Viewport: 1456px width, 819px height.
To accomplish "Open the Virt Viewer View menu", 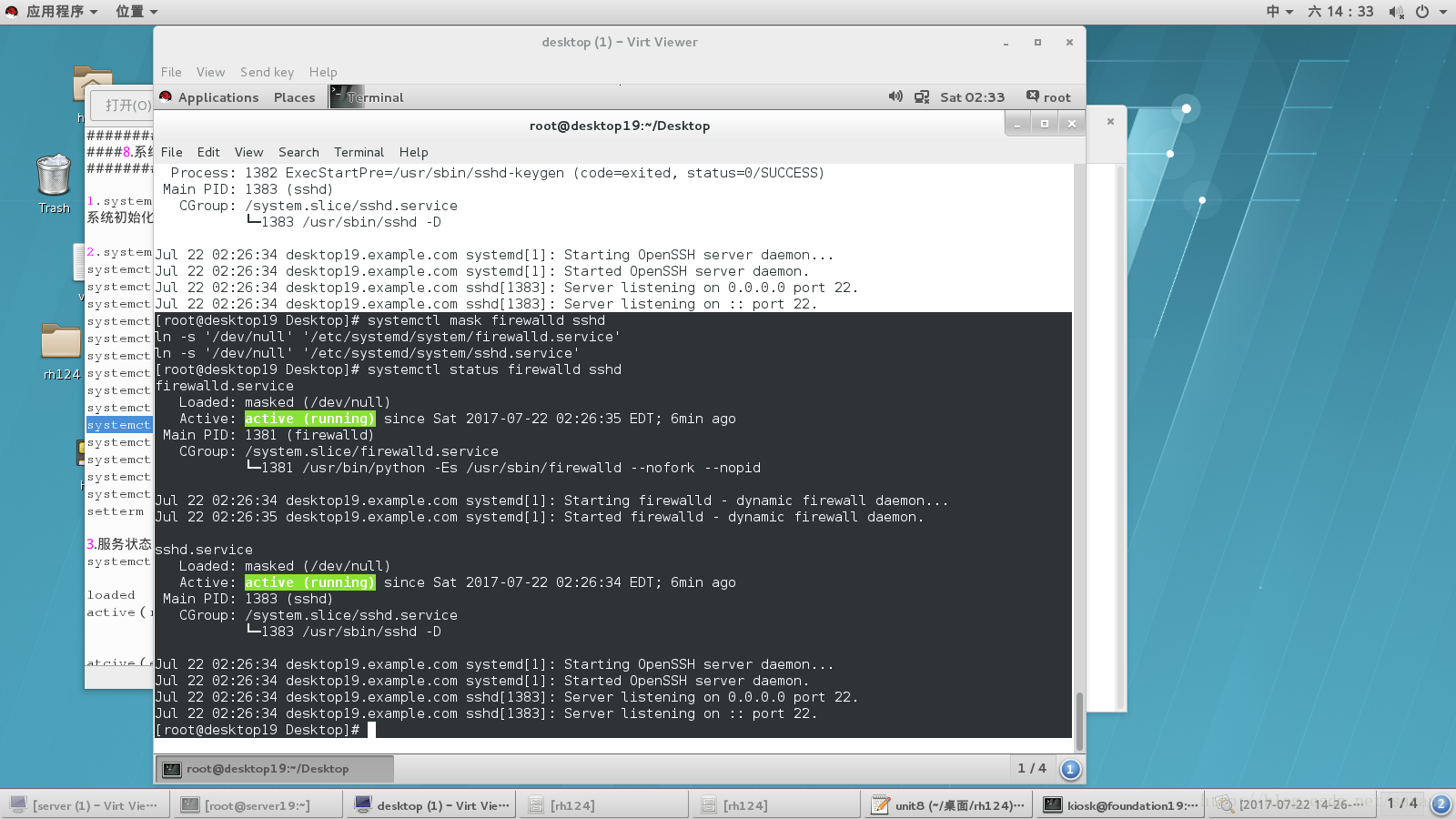I will [x=210, y=72].
